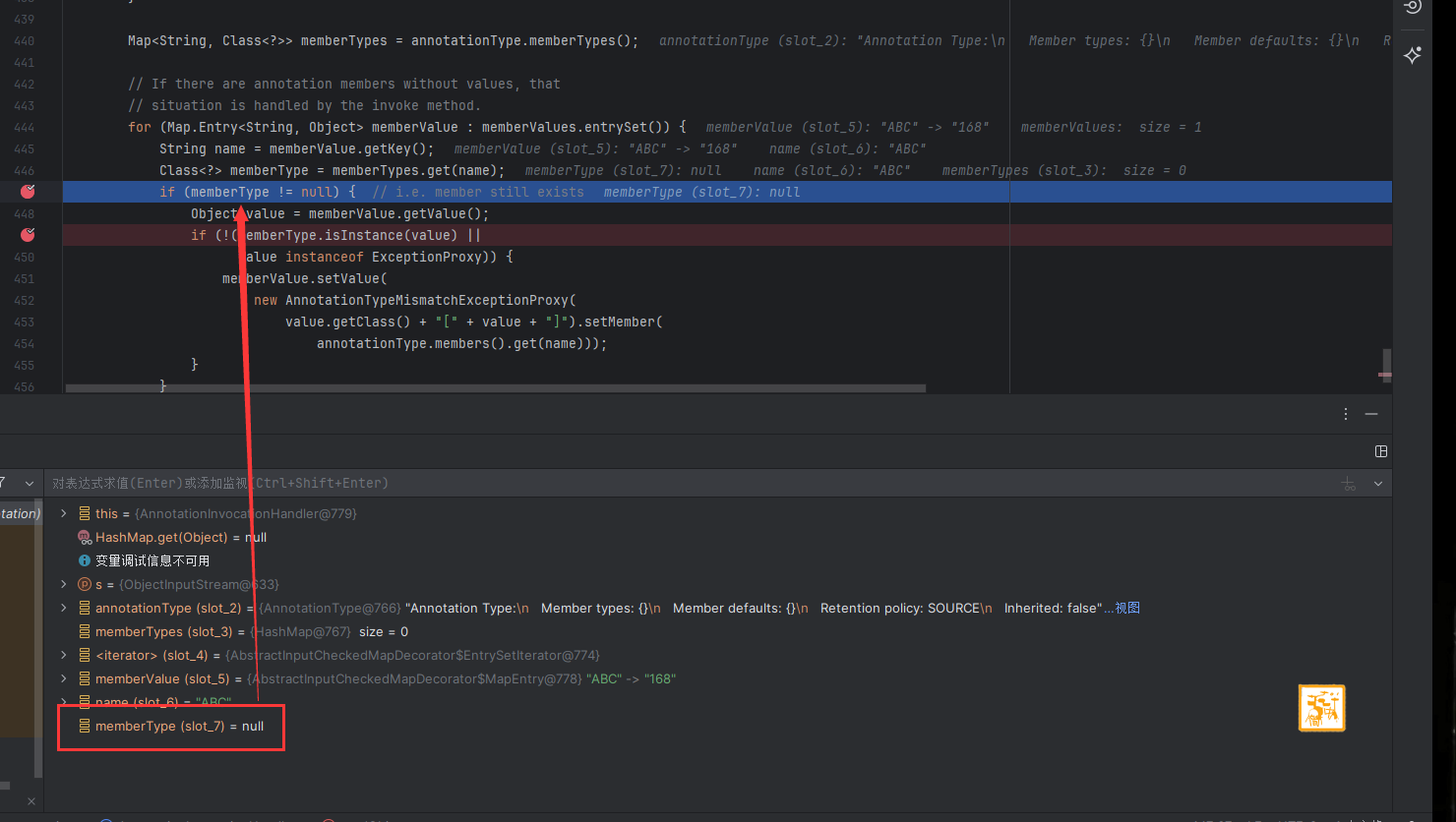The image size is (1456, 822).
Task: Click info icon for 变量调试信息不可用
Action: coord(84,560)
